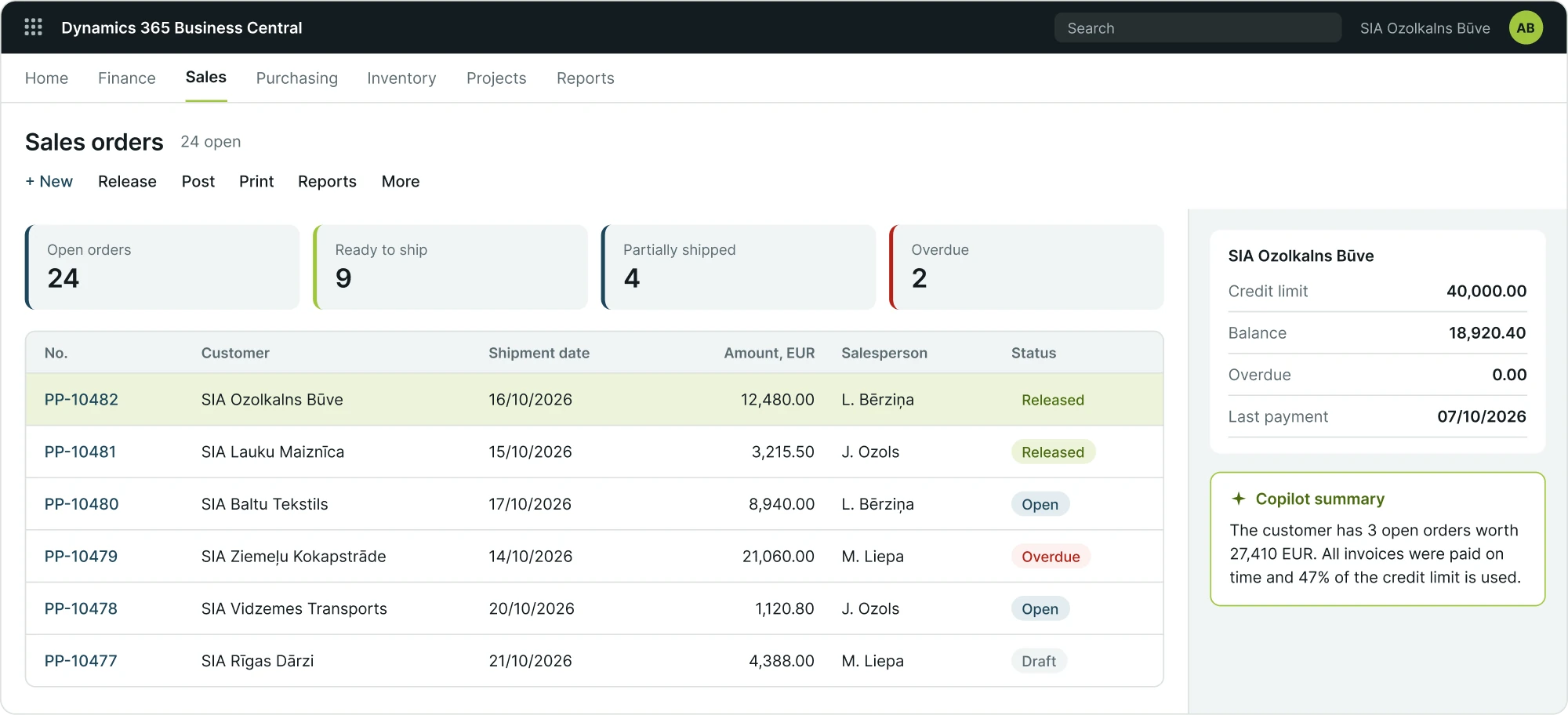Image resolution: width=1568 pixels, height=715 pixels.
Task: Sort by Salesperson column header
Action: click(884, 353)
